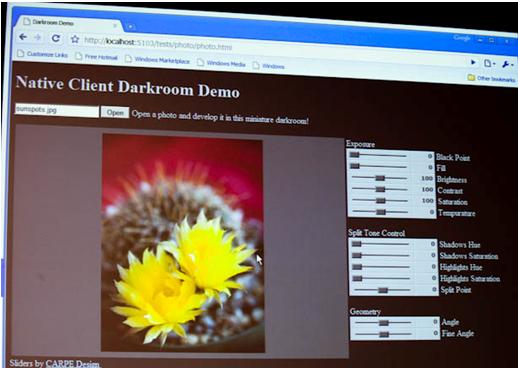Click the Saturation value 100

(428, 201)
